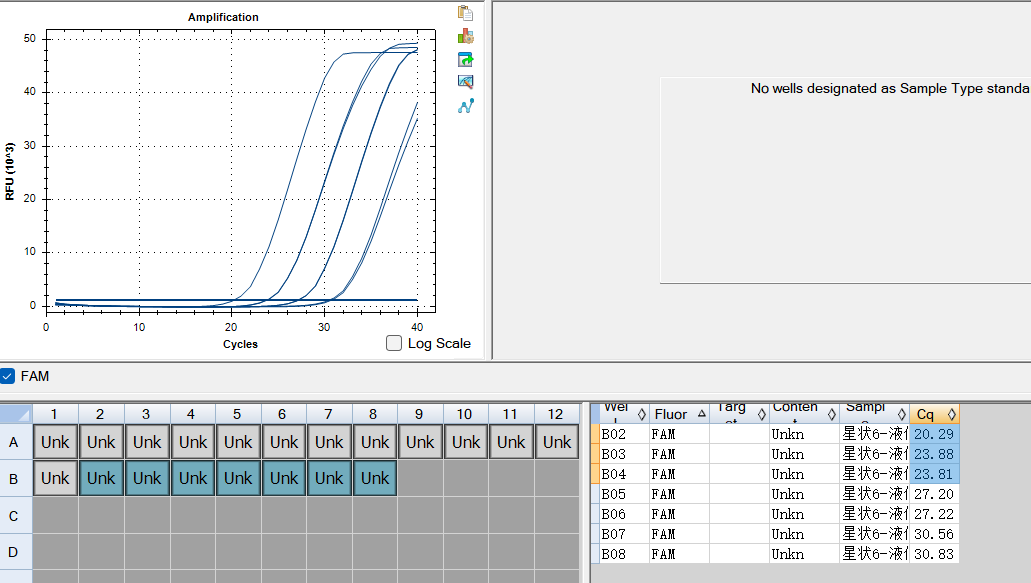Toggle well A3 Unk in the plate
Image resolution: width=1031 pixels, height=583 pixels.
(147, 442)
